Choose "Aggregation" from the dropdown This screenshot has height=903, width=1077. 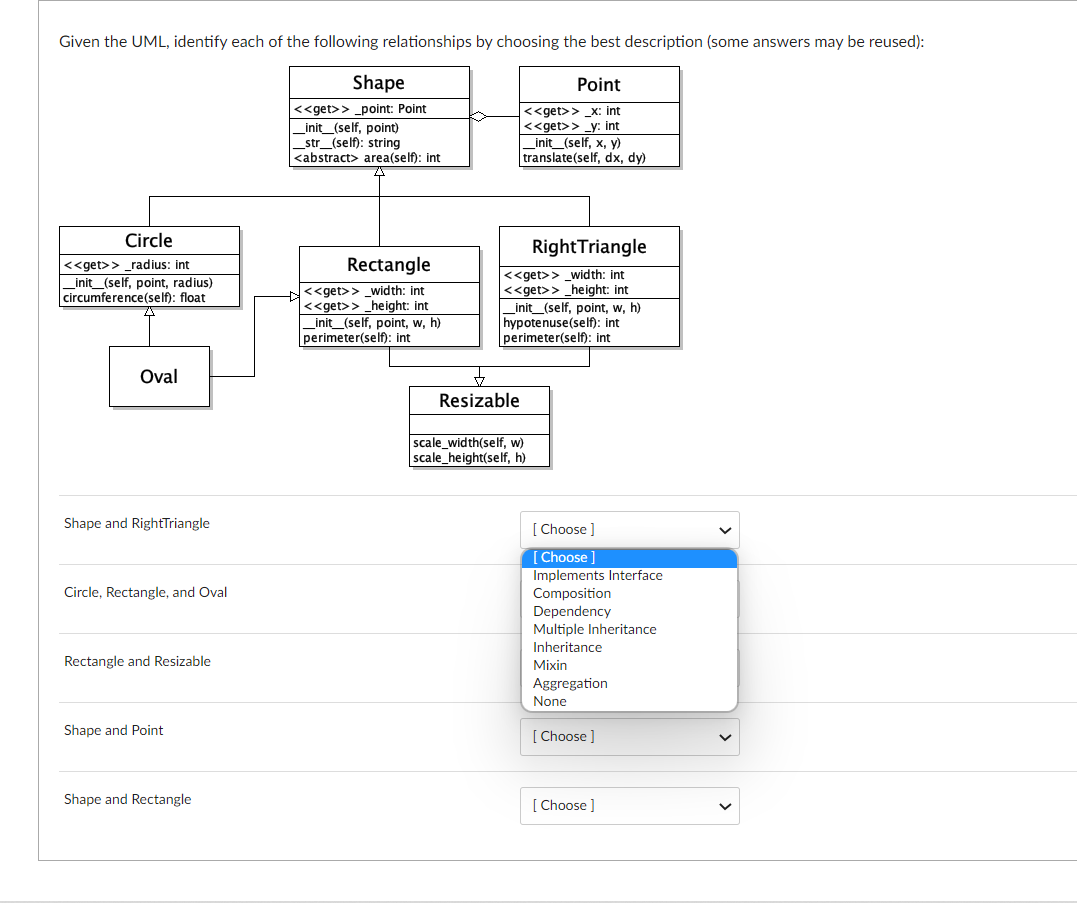click(x=570, y=683)
